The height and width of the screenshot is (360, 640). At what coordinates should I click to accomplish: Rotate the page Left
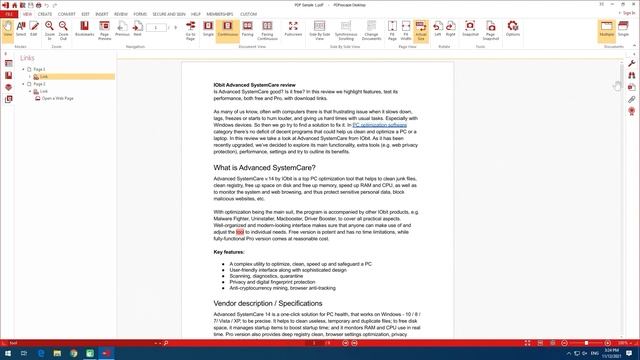pyautogui.click(x=438, y=29)
